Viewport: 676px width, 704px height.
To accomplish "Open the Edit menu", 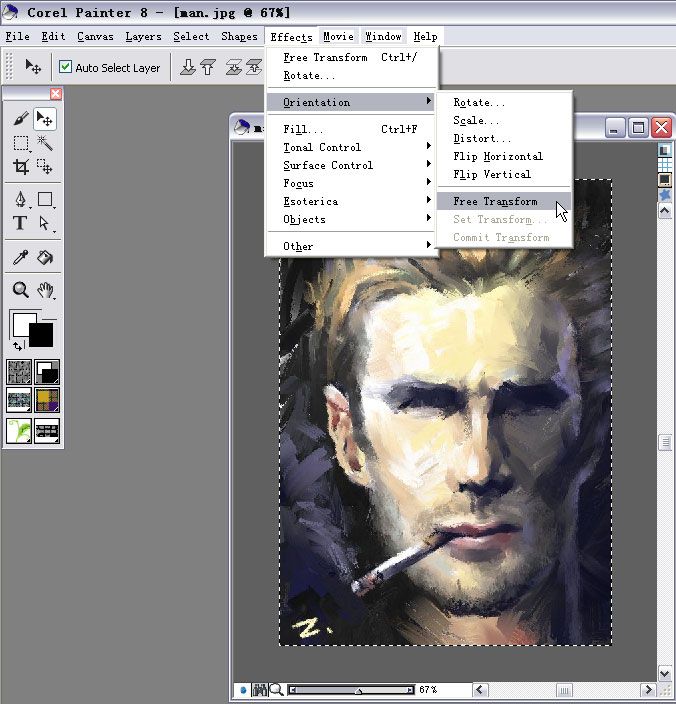I will coord(53,36).
